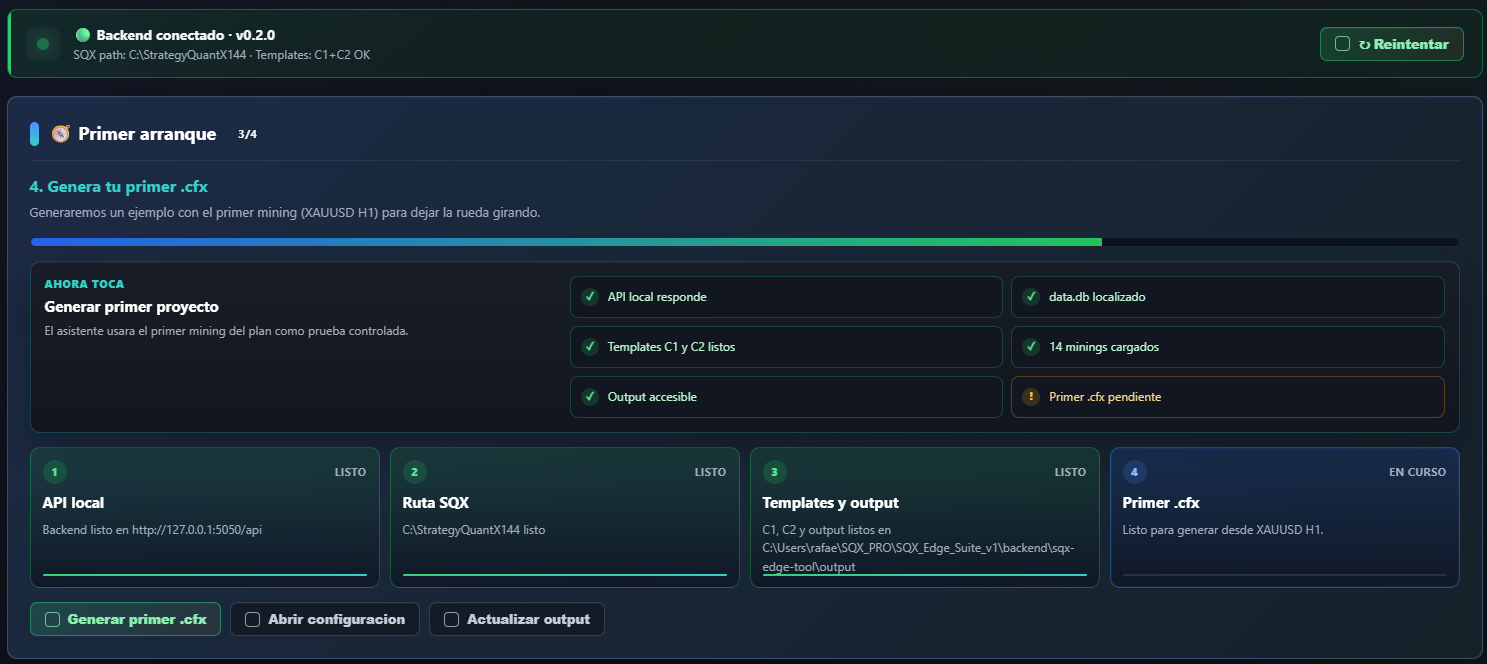Click the checkmark icon for Templates C1 y C2 listos
Screen dimensions: 1487x664
[590, 347]
